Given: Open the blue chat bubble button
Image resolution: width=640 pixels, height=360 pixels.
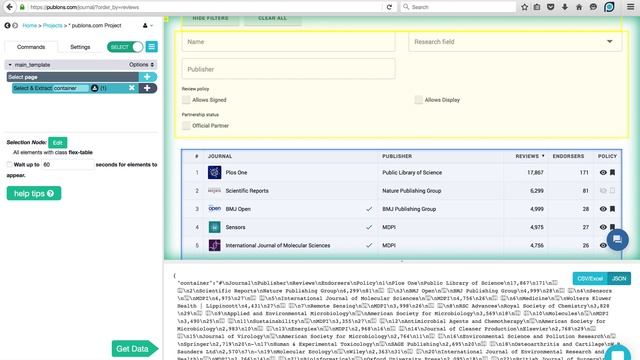Looking at the screenshot, I should click(x=618, y=239).
